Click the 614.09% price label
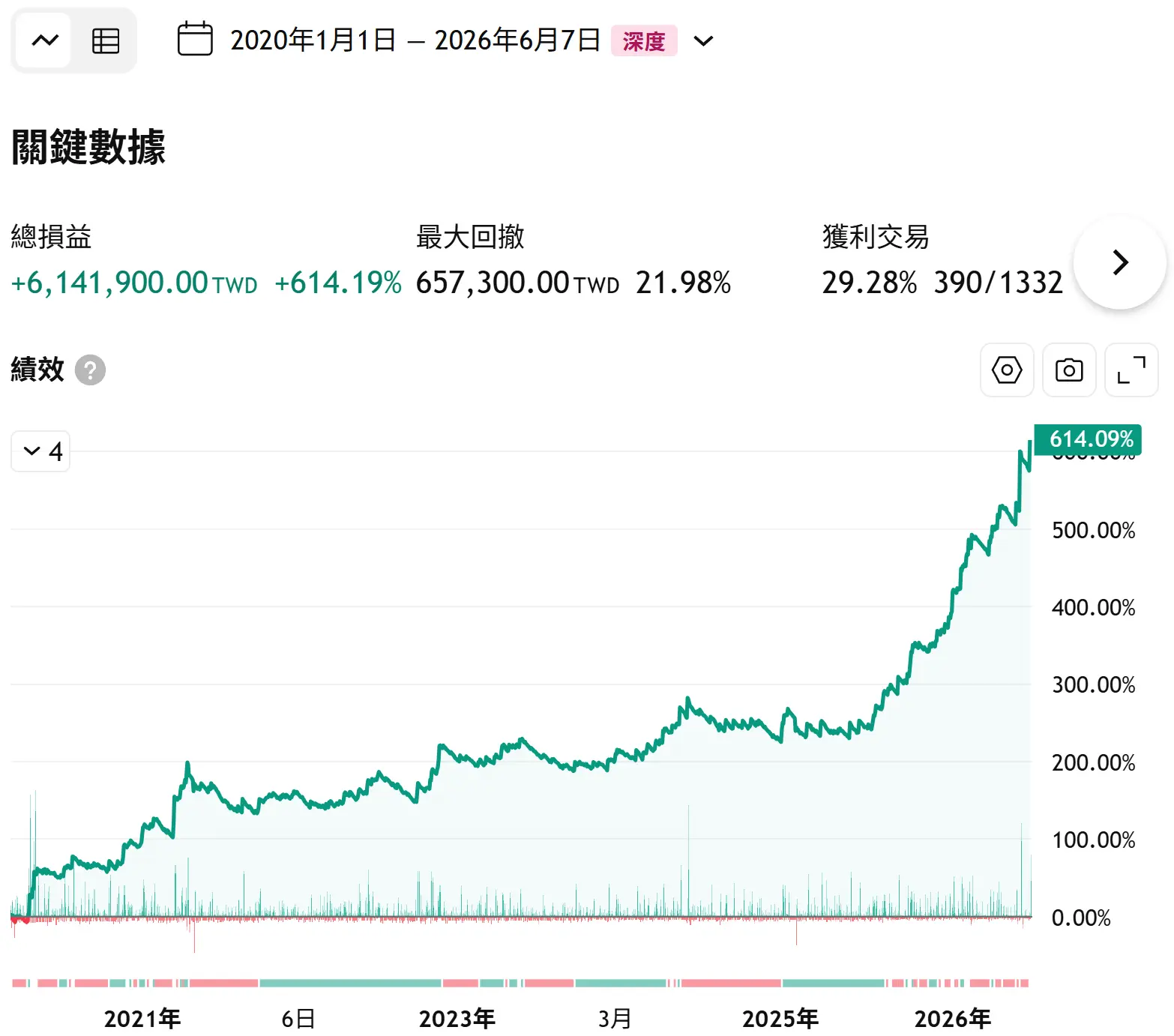Screen dimensions: 1174x1036 [x=1088, y=439]
